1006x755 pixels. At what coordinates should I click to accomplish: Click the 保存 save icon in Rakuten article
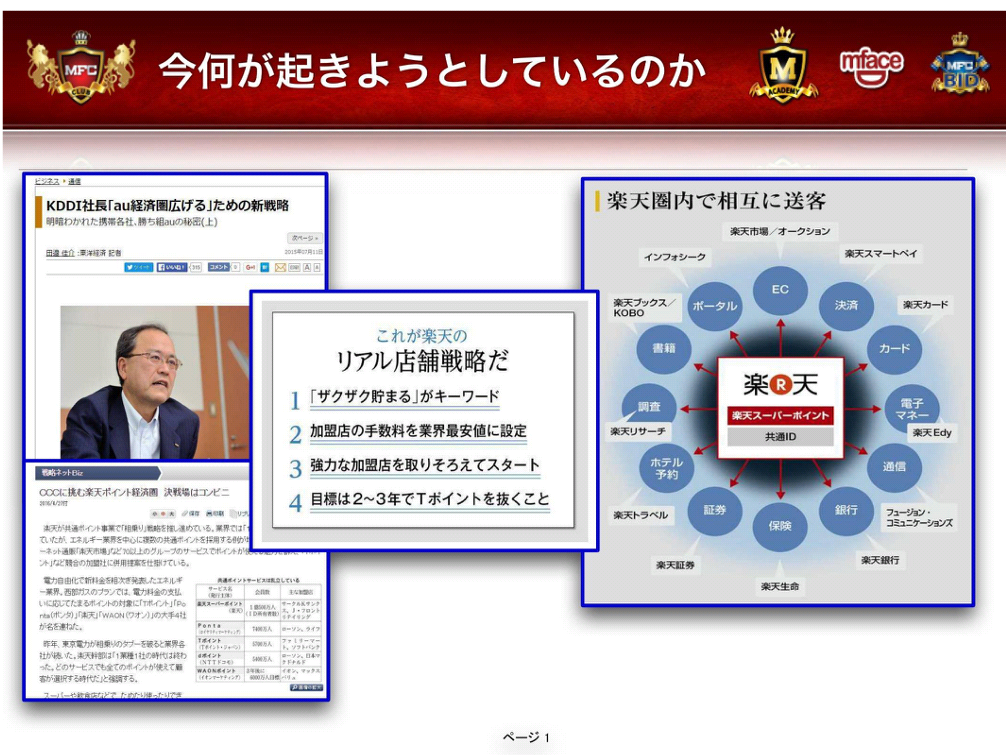click(x=191, y=514)
